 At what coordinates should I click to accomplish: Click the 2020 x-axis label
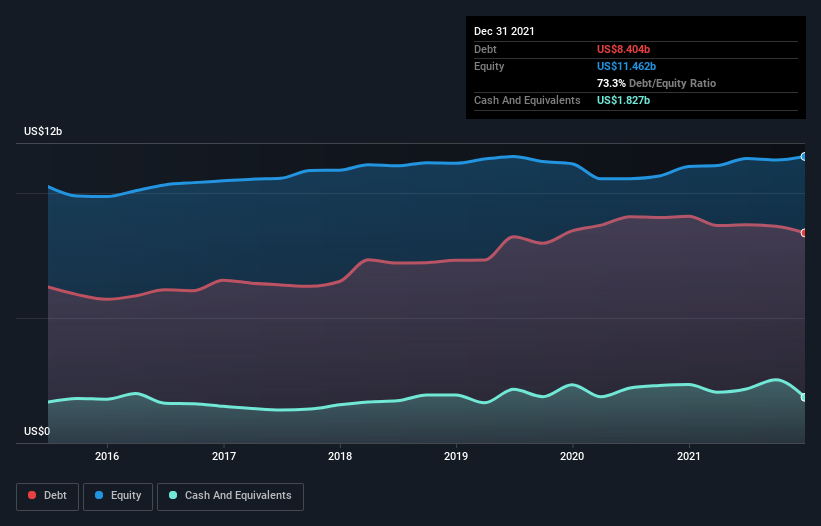pyautogui.click(x=572, y=456)
